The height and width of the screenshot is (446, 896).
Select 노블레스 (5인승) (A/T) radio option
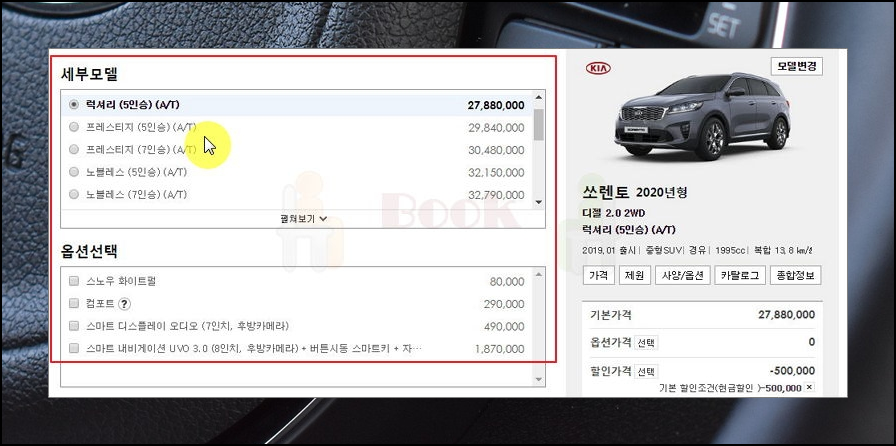pos(74,172)
